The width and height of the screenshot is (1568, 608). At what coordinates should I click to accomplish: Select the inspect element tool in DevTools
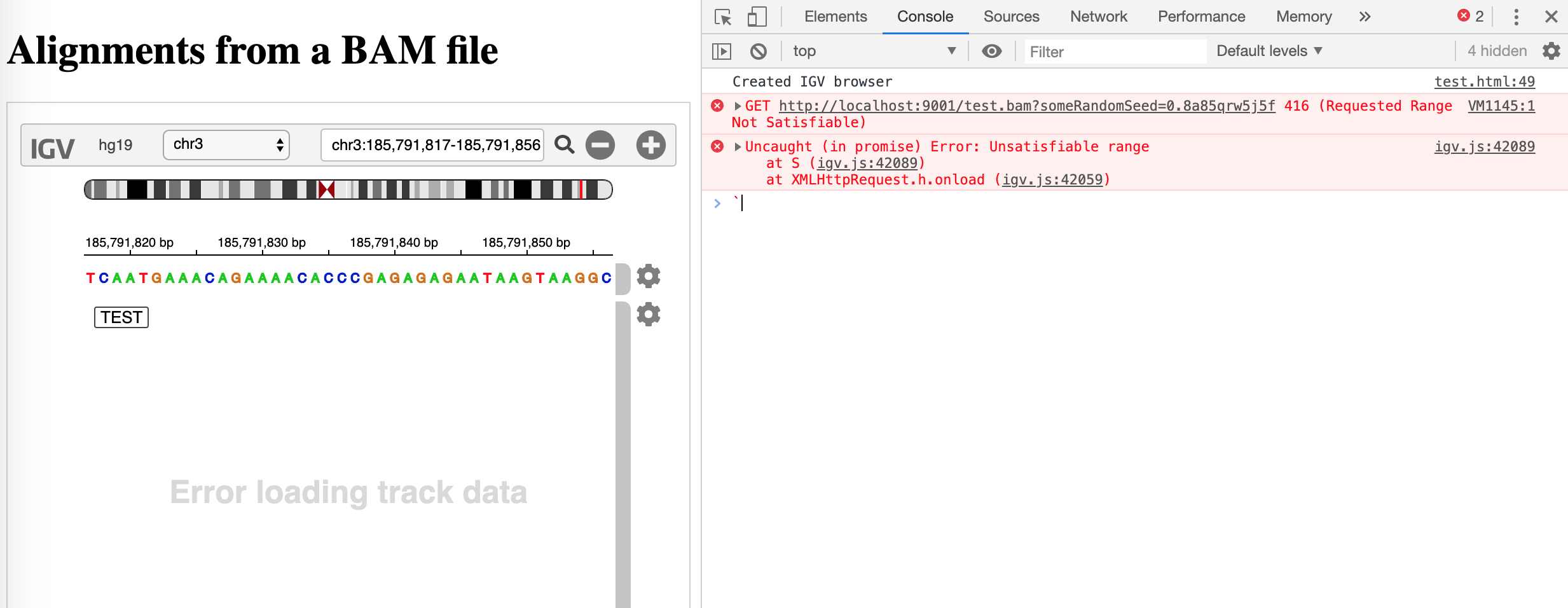coord(722,17)
